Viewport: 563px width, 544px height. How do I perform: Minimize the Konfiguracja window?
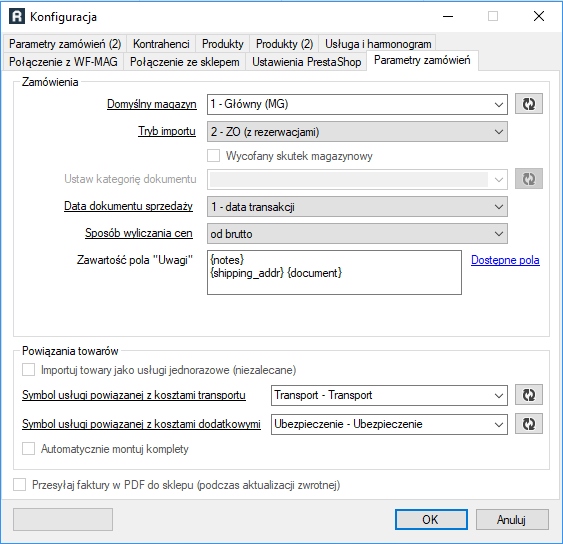pos(448,16)
